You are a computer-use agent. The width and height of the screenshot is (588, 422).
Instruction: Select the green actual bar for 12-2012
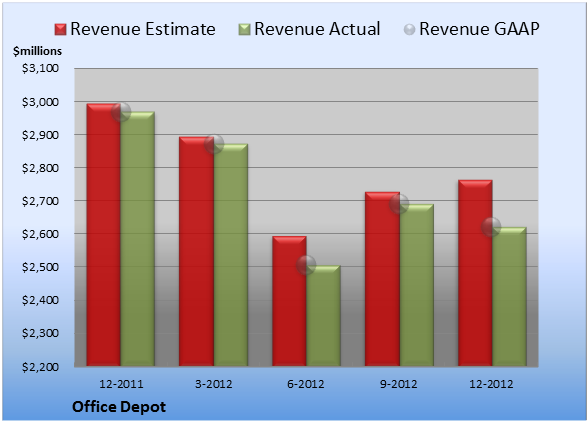pyautogui.click(x=510, y=296)
